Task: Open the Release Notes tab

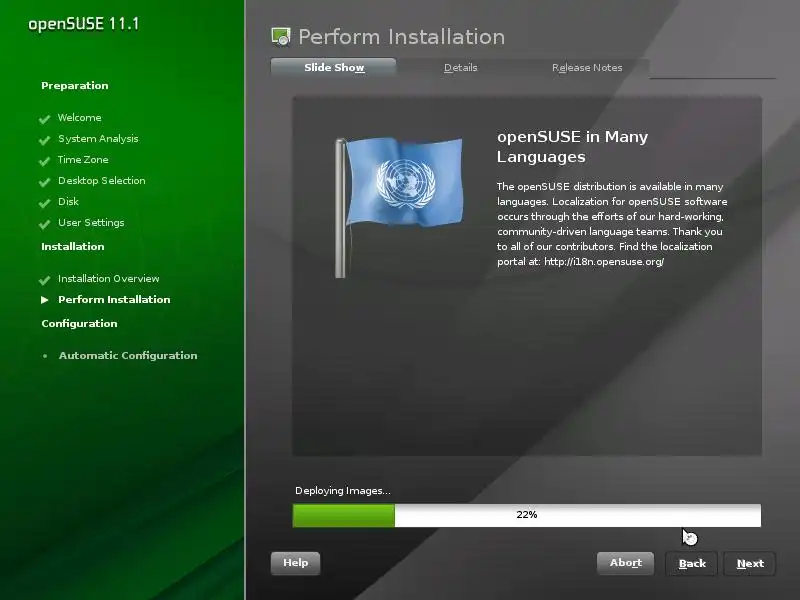Action: (x=587, y=67)
